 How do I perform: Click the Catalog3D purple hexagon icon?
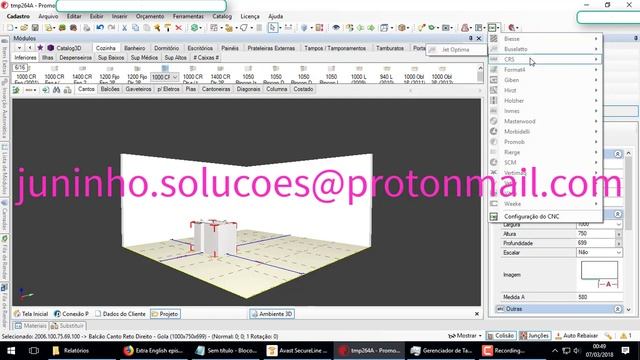[x=51, y=48]
